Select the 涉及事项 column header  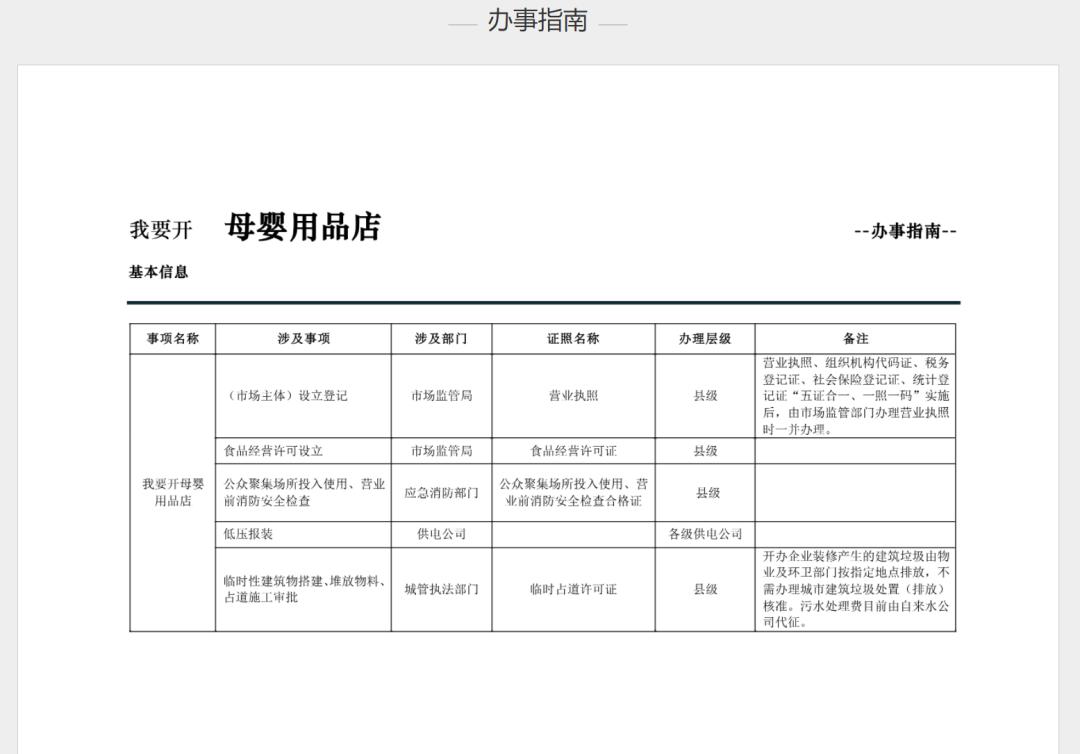(x=300, y=337)
